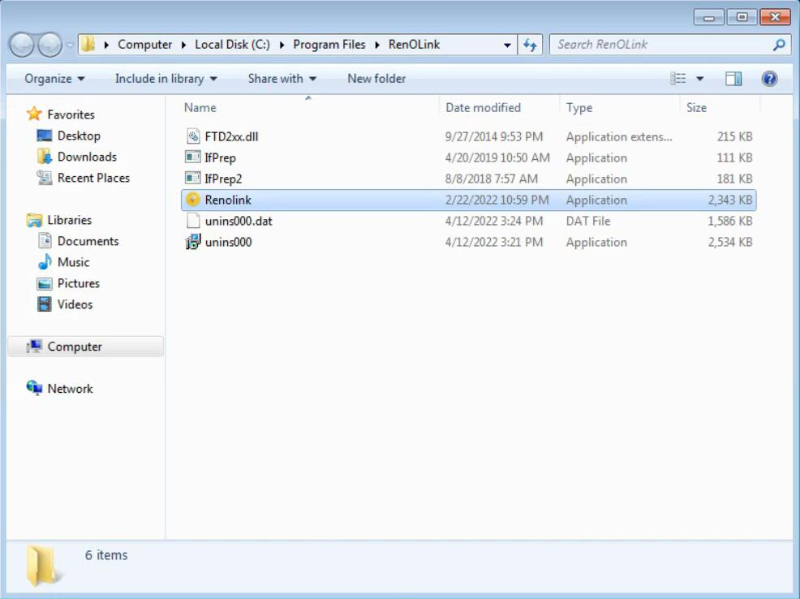The image size is (800, 599).
Task: Expand the Share with menu
Action: (x=282, y=79)
